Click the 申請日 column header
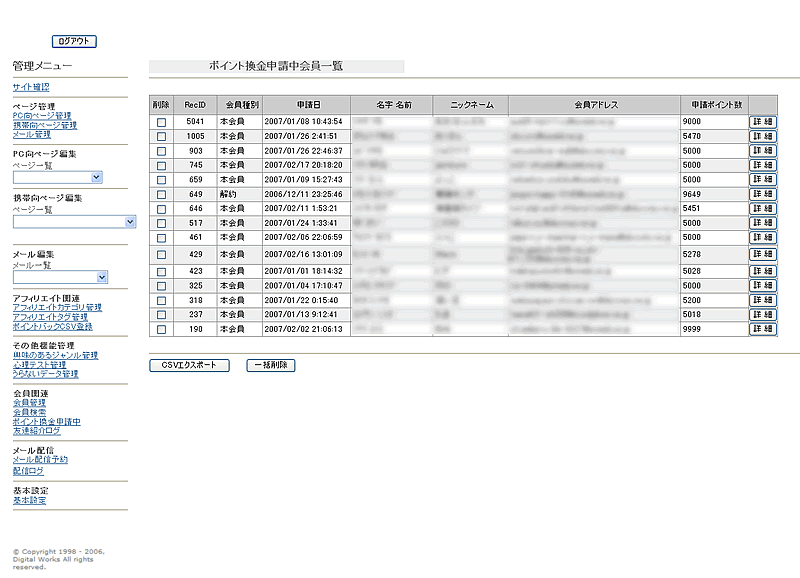 coord(307,105)
